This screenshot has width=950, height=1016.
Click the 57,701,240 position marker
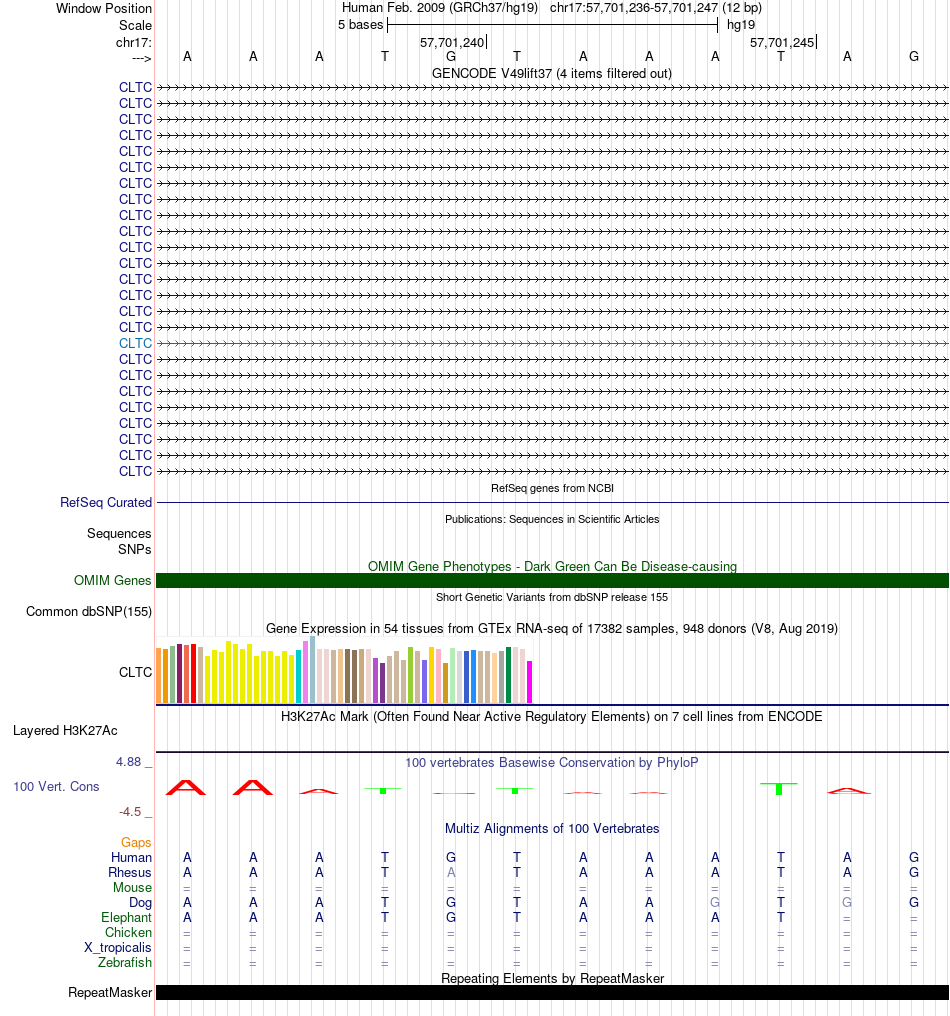click(x=452, y=43)
